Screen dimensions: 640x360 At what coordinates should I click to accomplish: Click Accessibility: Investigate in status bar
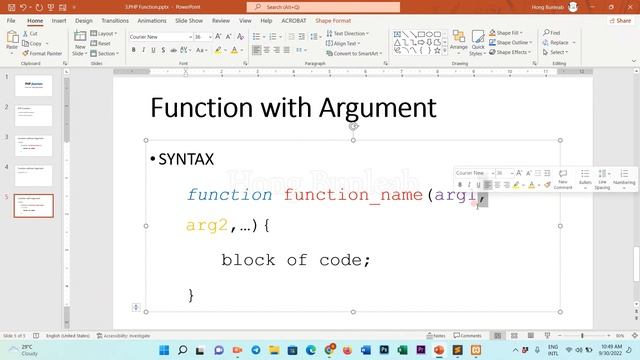pyautogui.click(x=124, y=336)
